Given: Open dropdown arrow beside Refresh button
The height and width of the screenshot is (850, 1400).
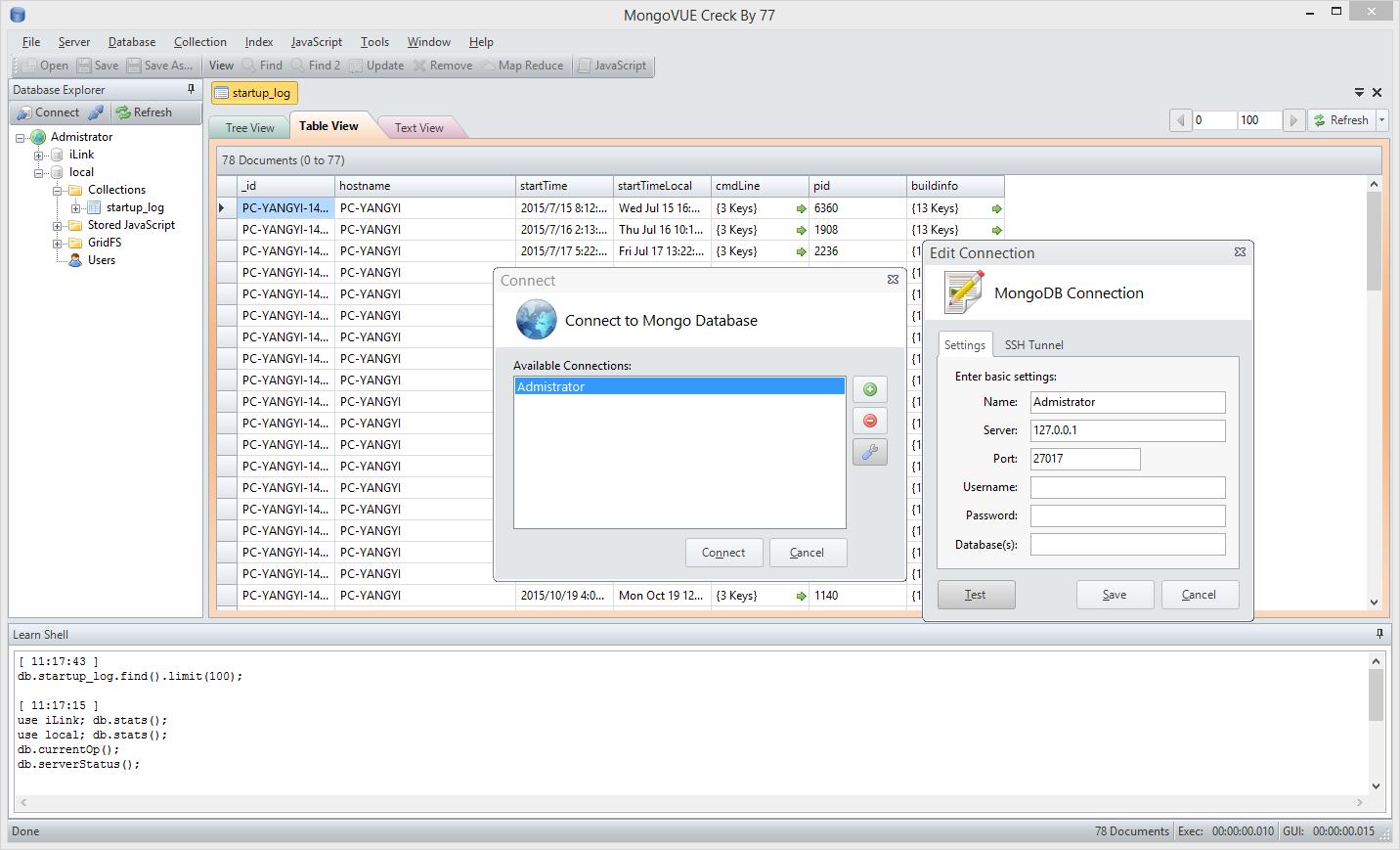Looking at the screenshot, I should click(x=1381, y=120).
